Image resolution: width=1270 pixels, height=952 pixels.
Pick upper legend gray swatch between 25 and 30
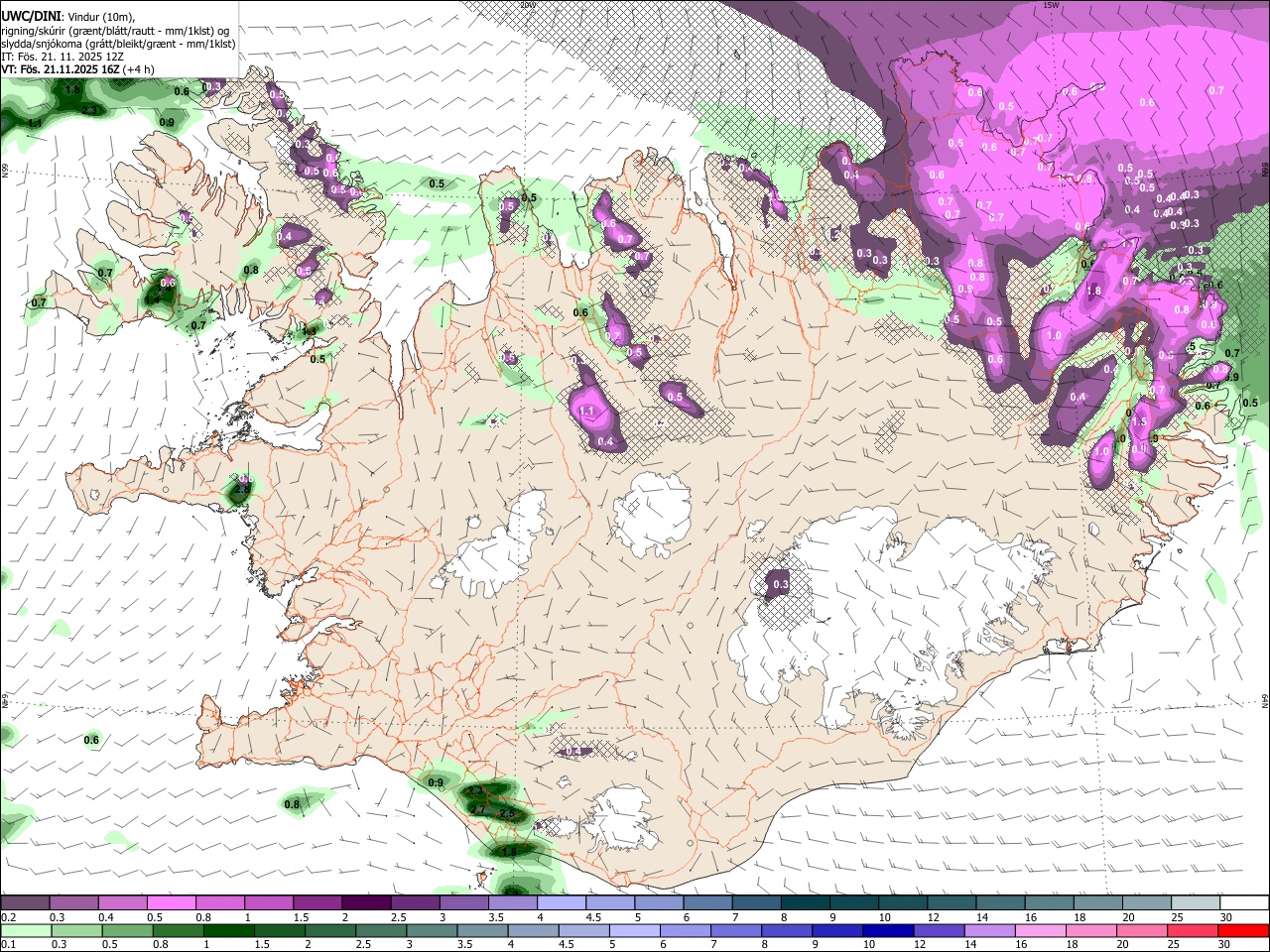(1197, 903)
